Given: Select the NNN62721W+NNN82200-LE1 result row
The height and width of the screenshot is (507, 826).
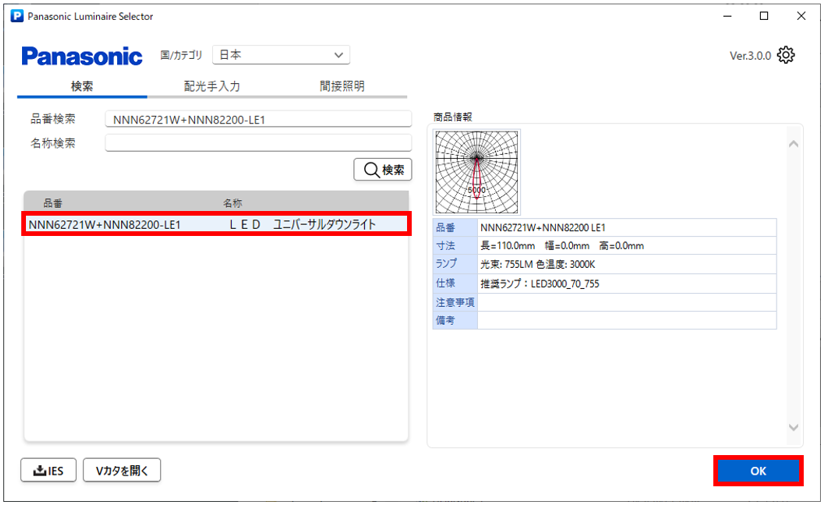Looking at the screenshot, I should coord(216,225).
